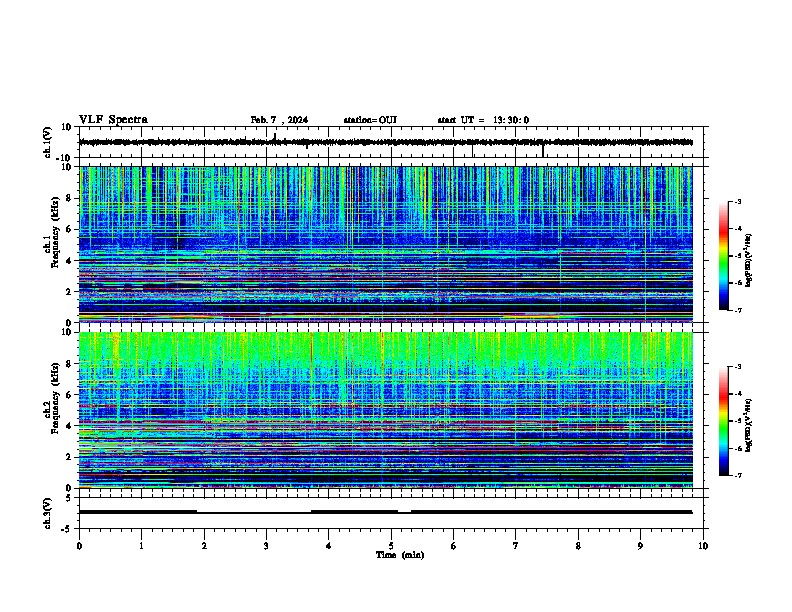Click the time axis tick label '0'
The height and width of the screenshot is (612, 792).
pyautogui.click(x=79, y=545)
